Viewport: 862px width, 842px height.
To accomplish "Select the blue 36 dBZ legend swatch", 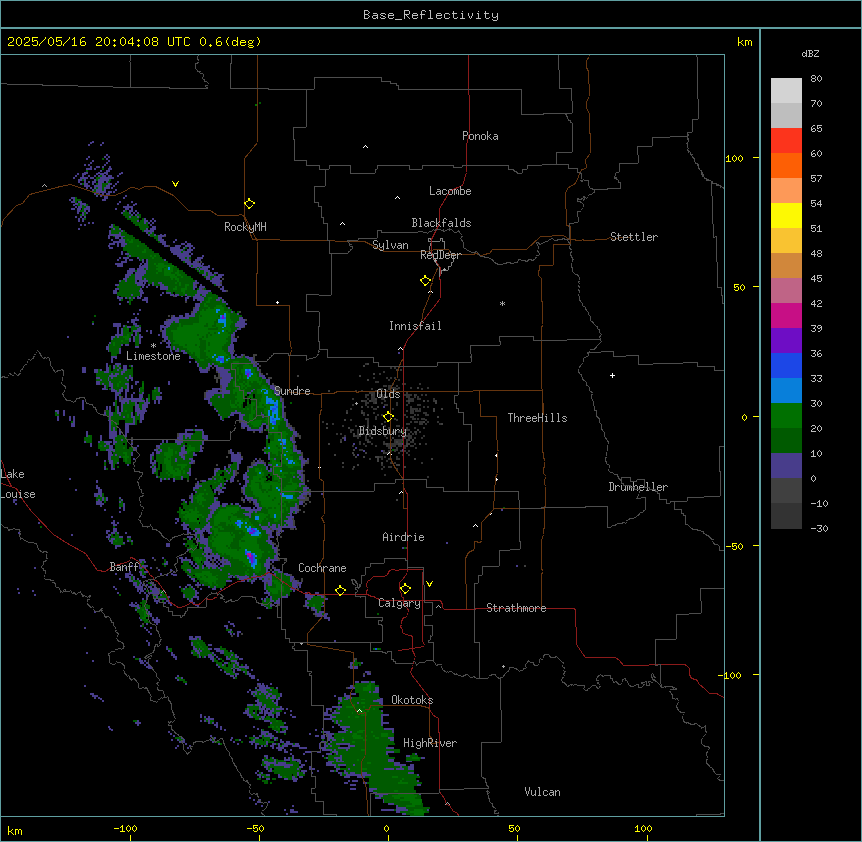I will [x=786, y=365].
